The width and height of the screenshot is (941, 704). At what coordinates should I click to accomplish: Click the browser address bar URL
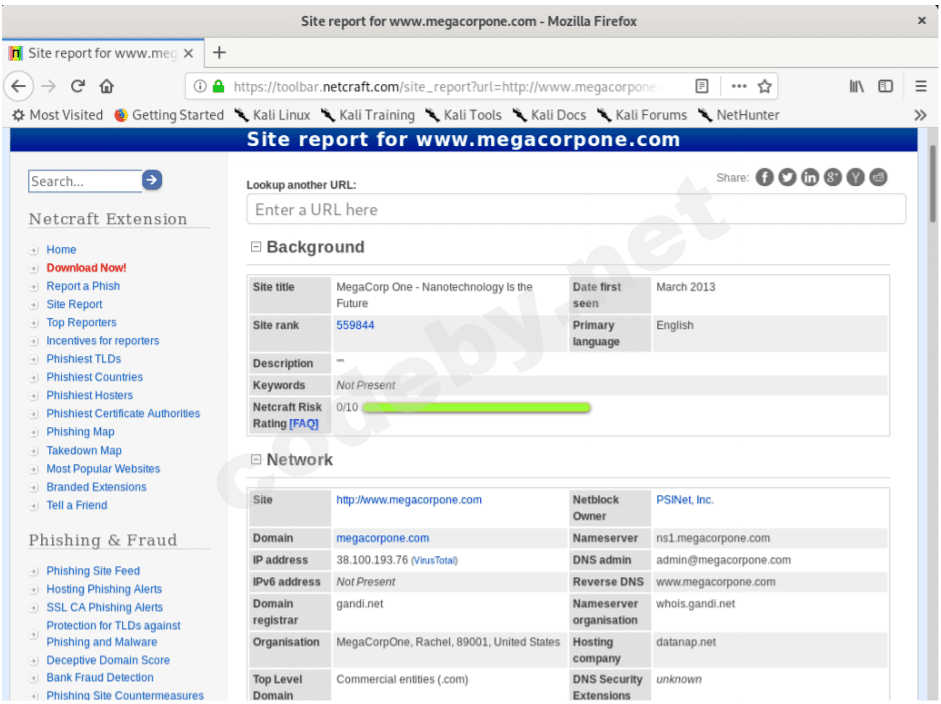click(447, 86)
